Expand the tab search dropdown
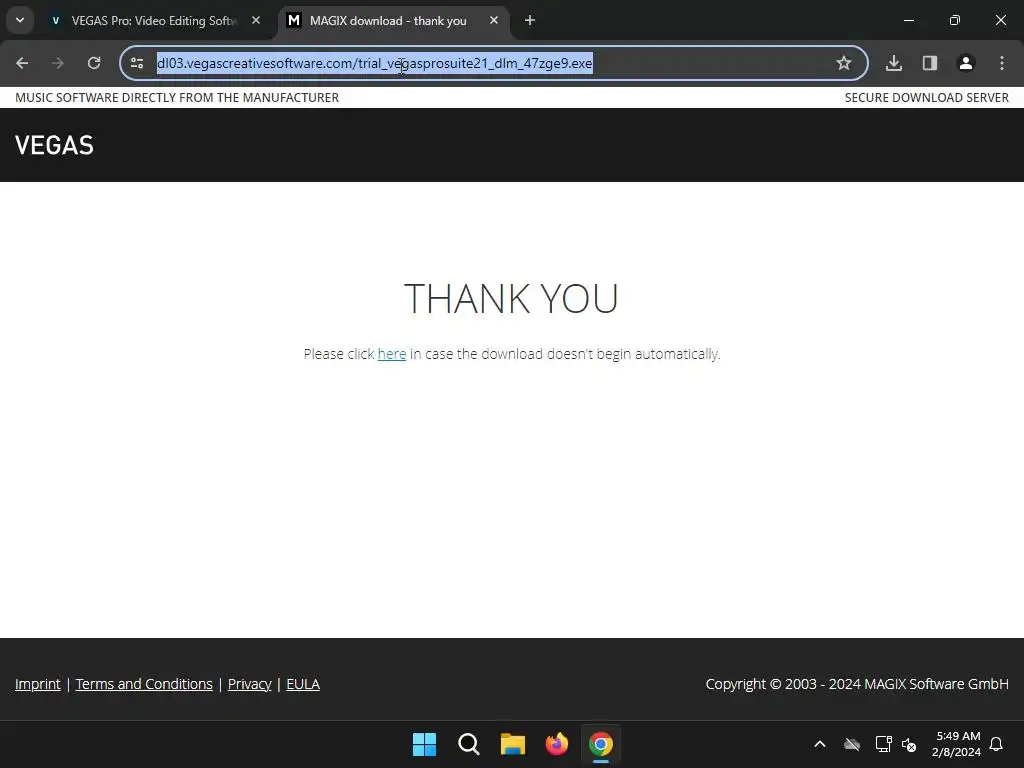1024x768 pixels. click(x=20, y=20)
